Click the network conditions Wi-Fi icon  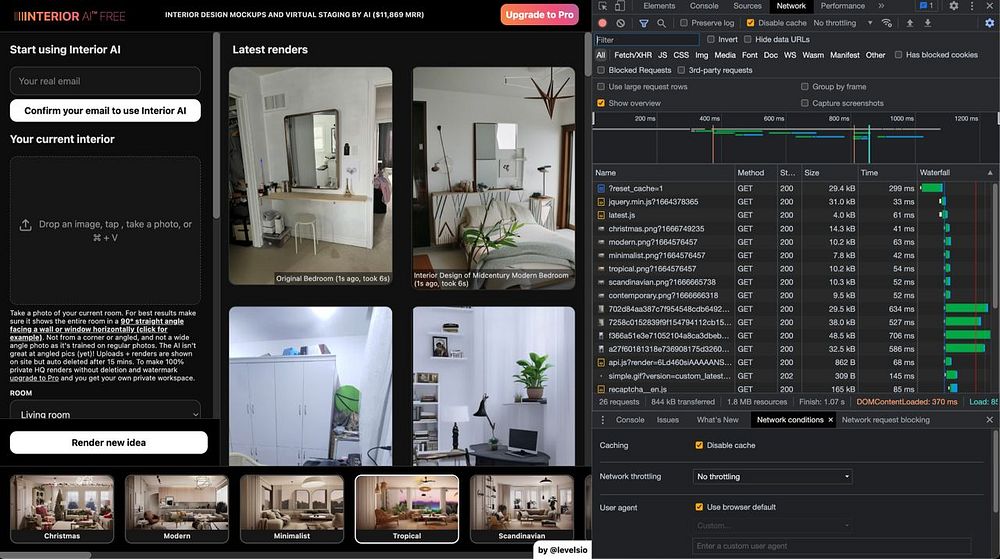point(886,23)
